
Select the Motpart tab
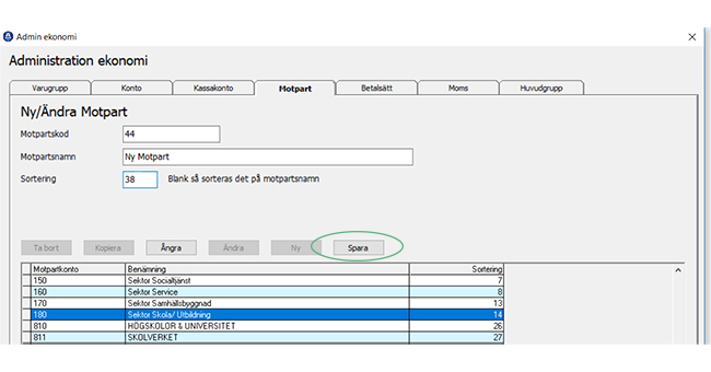[295, 88]
